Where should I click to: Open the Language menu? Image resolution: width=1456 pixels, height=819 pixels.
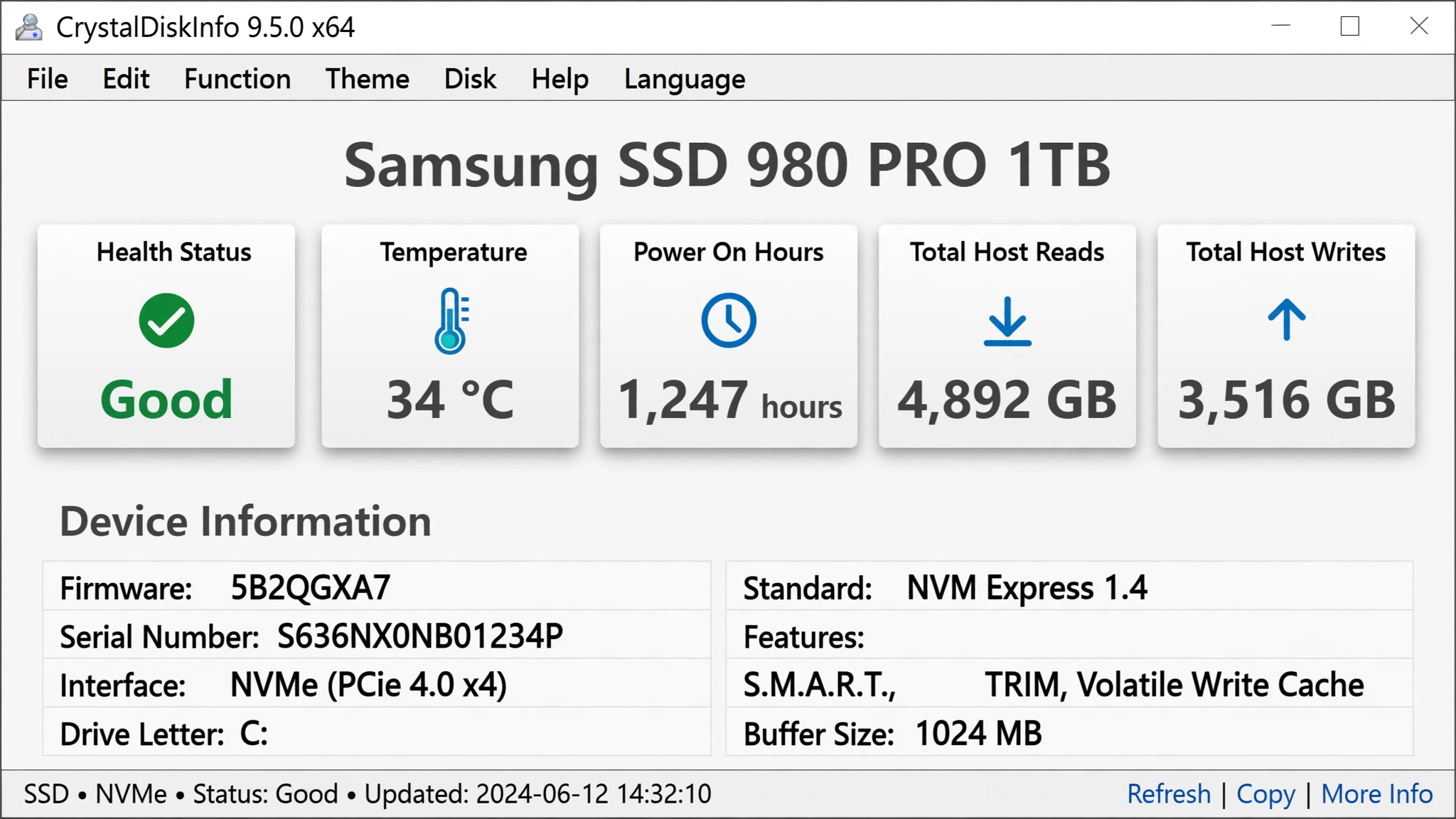pyautogui.click(x=685, y=80)
